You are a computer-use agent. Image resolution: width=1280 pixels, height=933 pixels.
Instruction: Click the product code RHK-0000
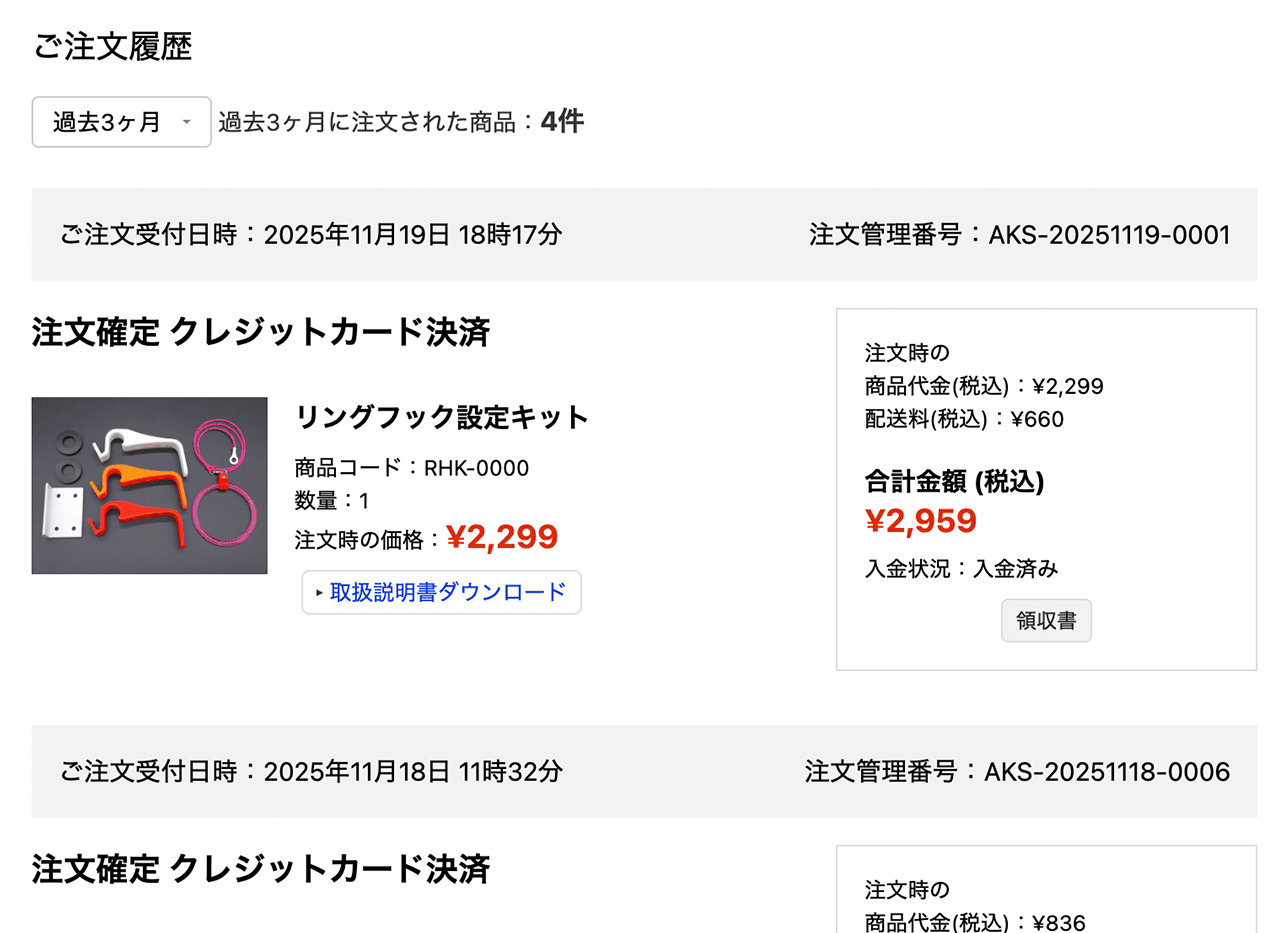tap(476, 468)
